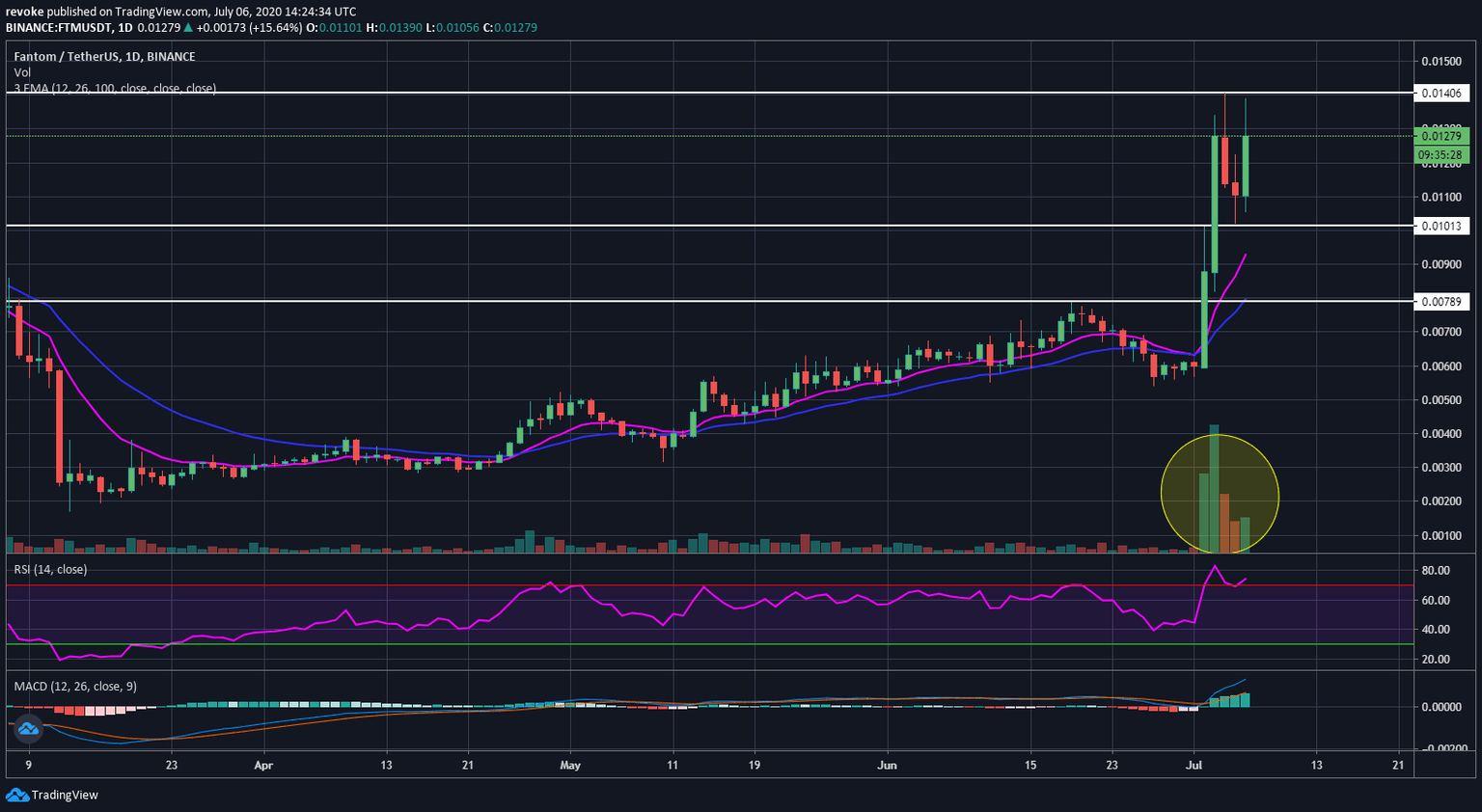
Task: Click the Vol indicator label
Action: coord(22,72)
